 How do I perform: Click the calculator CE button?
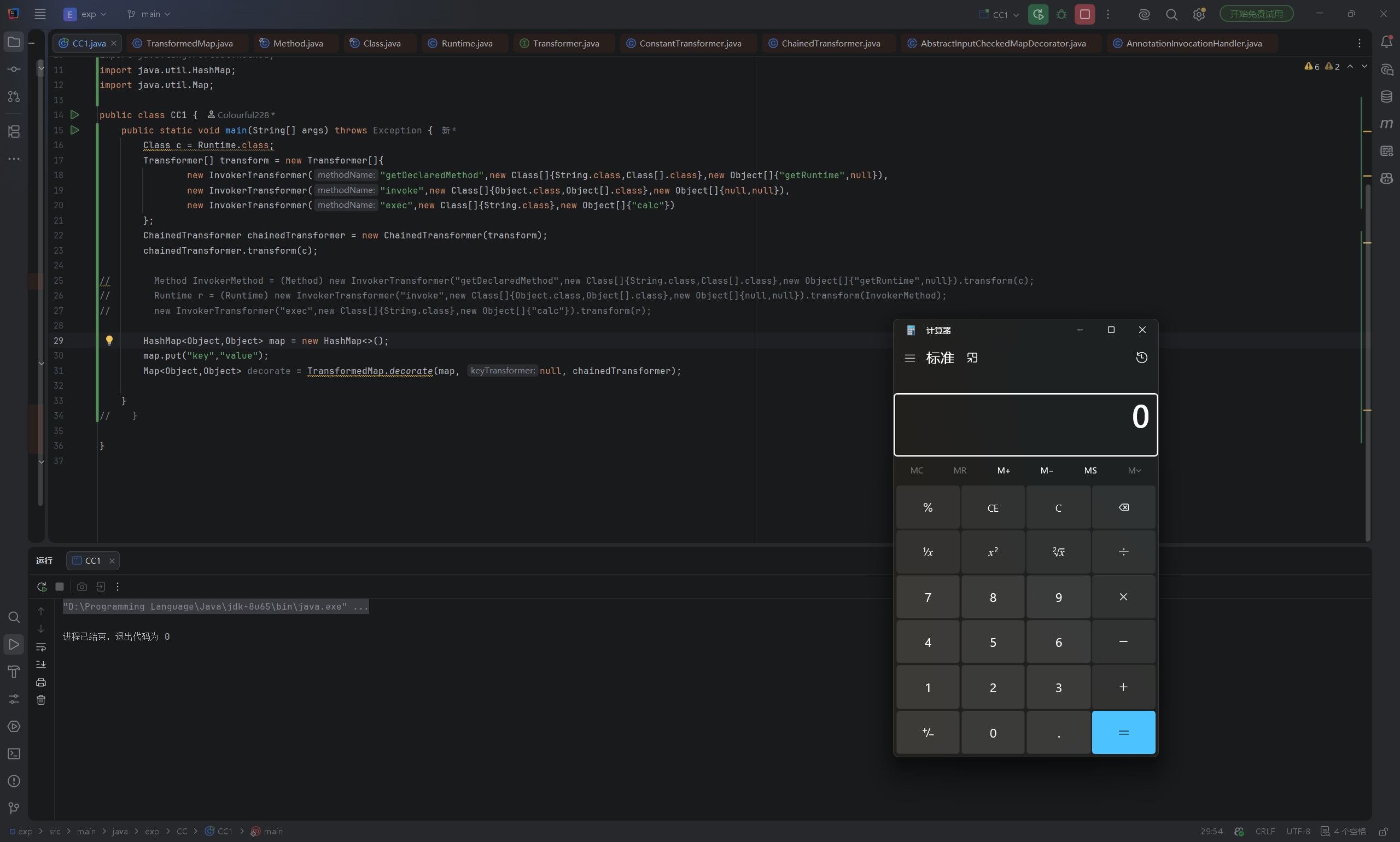(993, 508)
